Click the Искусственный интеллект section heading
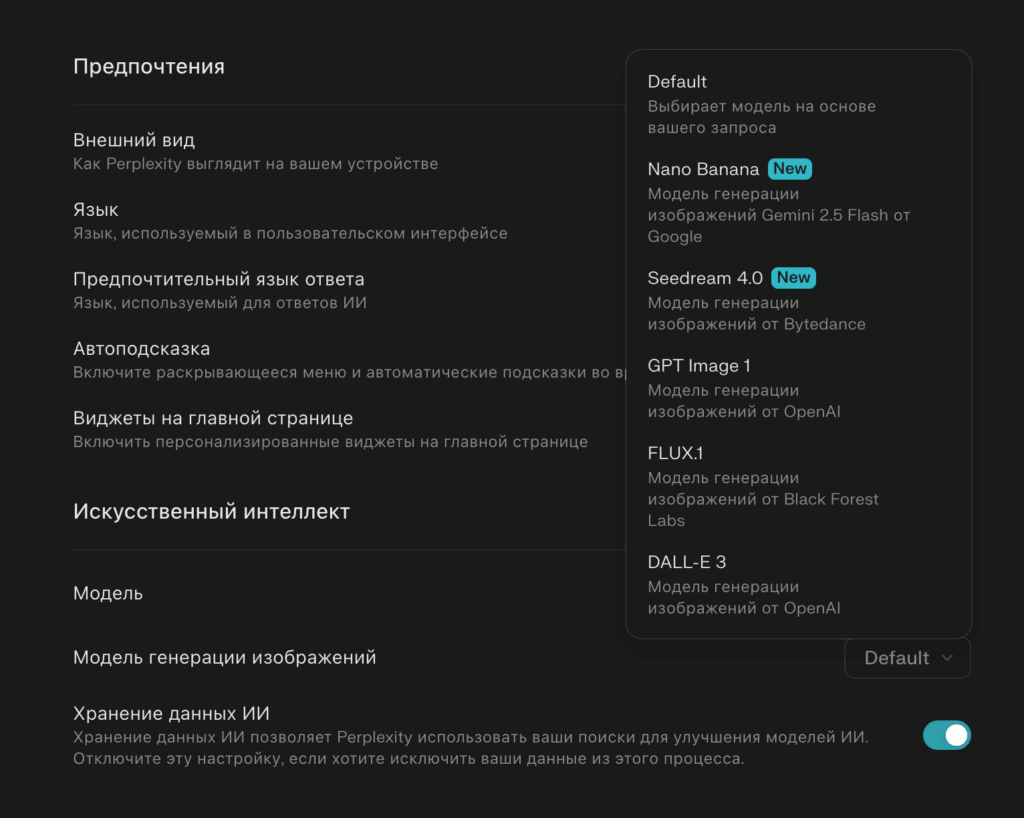The height and width of the screenshot is (818, 1024). [212, 512]
